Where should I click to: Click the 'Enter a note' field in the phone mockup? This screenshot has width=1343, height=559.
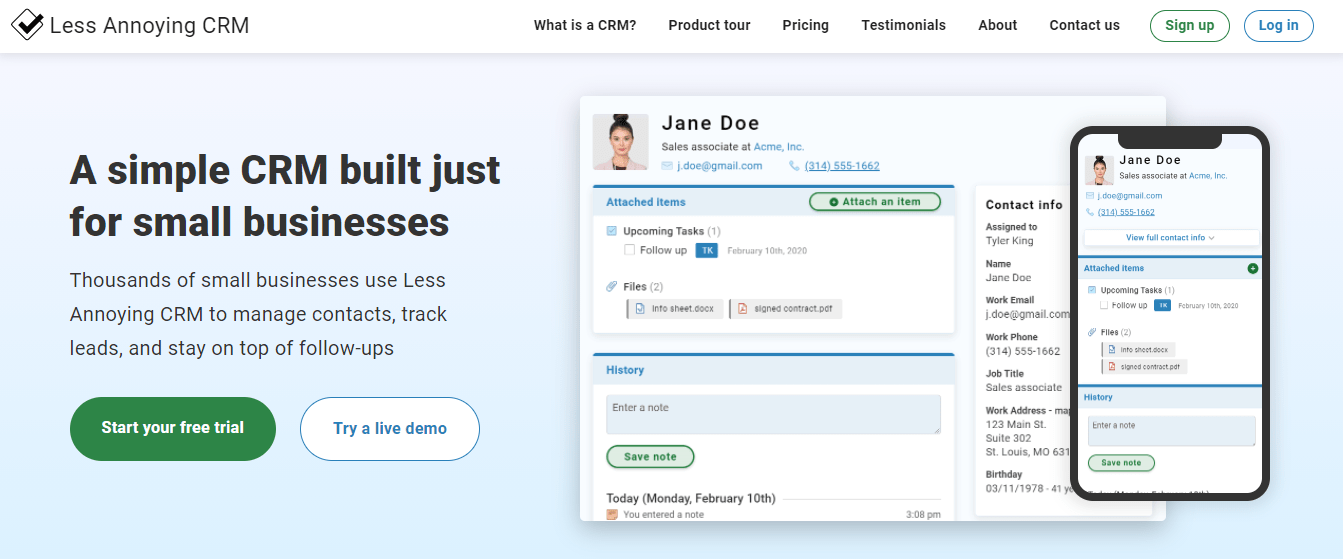pyautogui.click(x=1171, y=431)
